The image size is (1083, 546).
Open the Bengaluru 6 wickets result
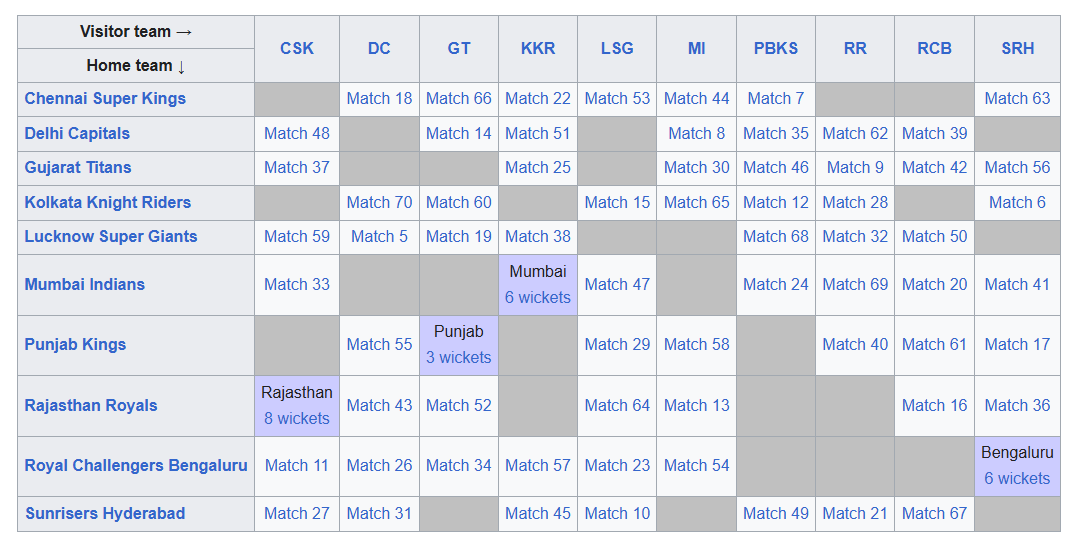click(x=1017, y=478)
